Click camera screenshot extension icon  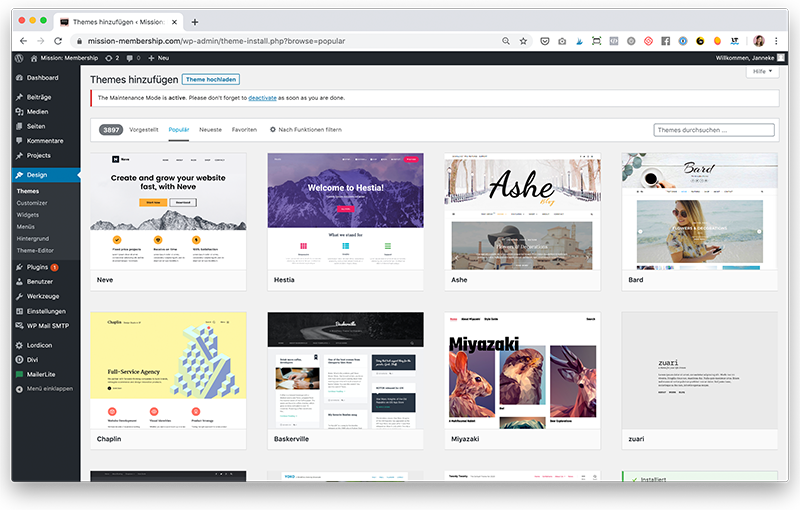pyautogui.click(x=562, y=41)
